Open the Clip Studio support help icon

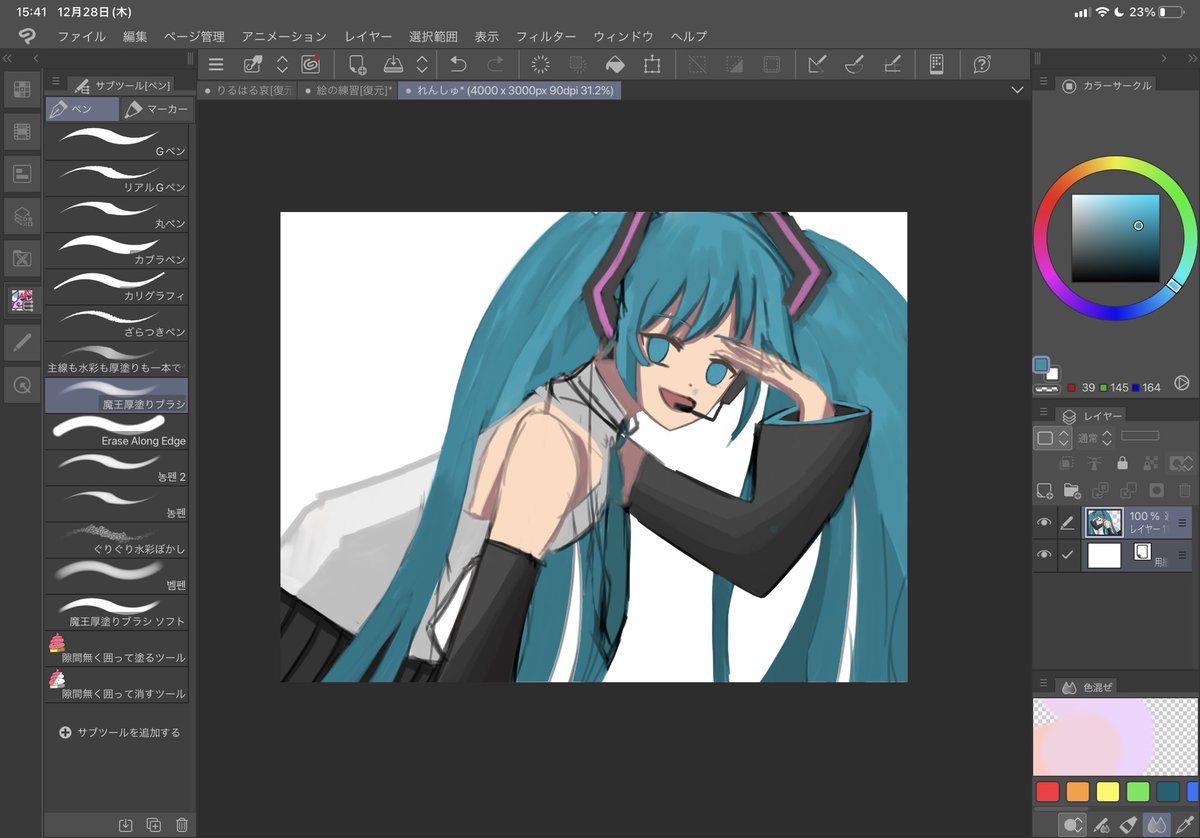pyautogui.click(x=982, y=64)
